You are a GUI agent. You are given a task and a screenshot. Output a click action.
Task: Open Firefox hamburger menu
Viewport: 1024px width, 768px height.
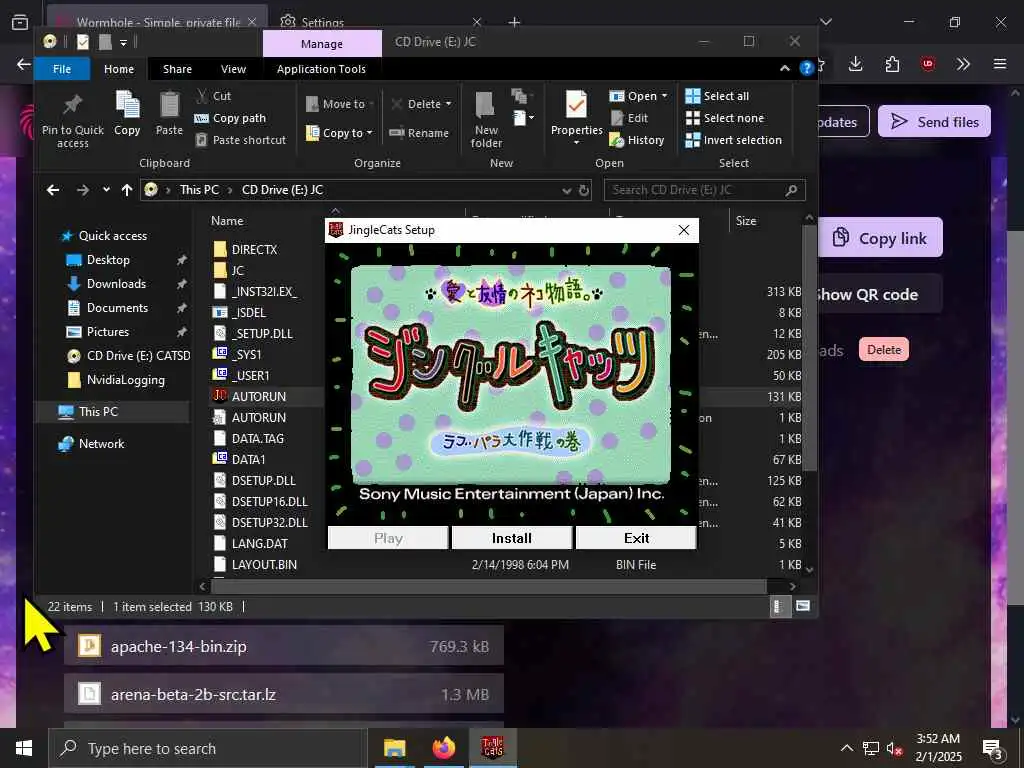point(999,64)
